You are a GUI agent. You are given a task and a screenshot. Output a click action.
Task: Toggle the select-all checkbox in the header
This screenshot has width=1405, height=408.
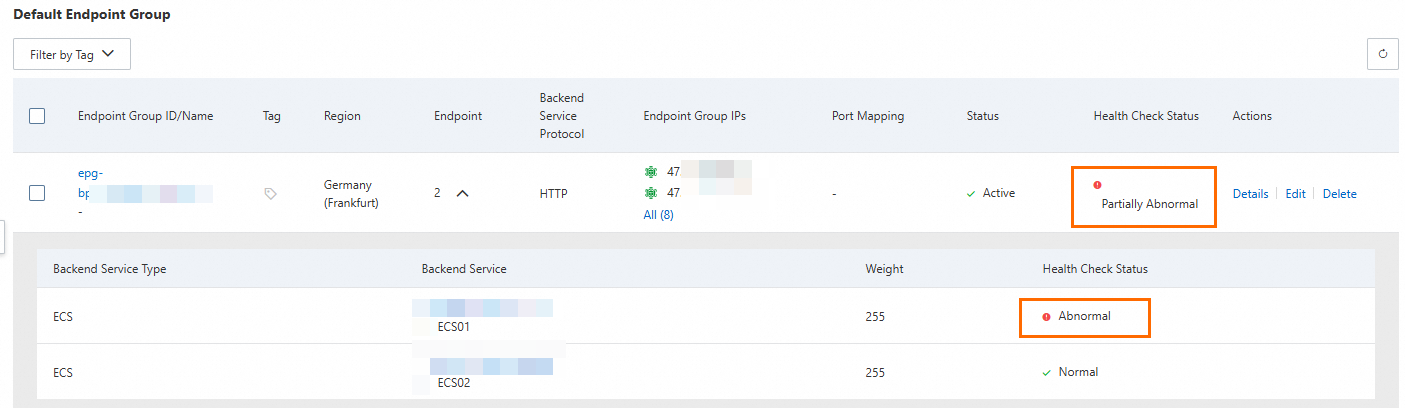[37, 116]
